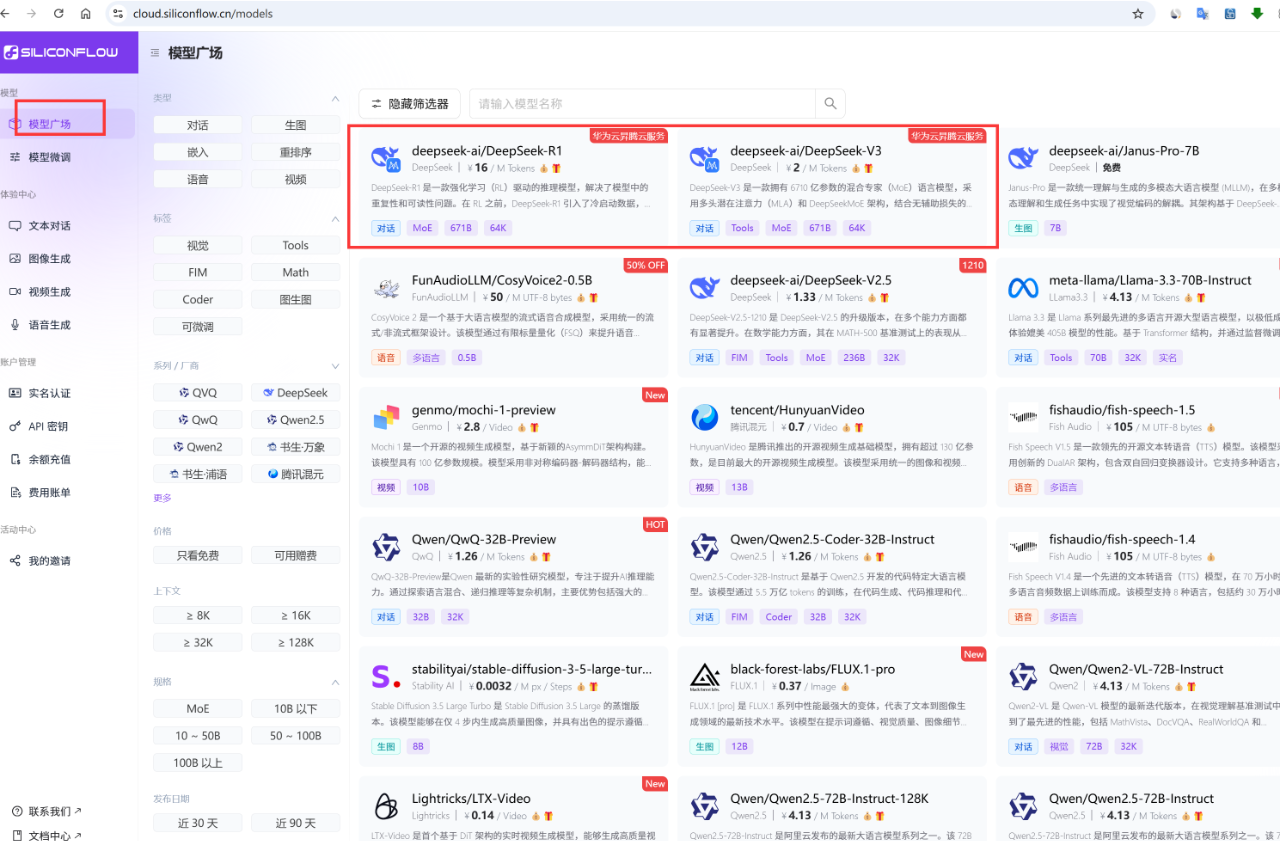
Task: Click the Lightricks LTX-Video logo
Action: [386, 806]
